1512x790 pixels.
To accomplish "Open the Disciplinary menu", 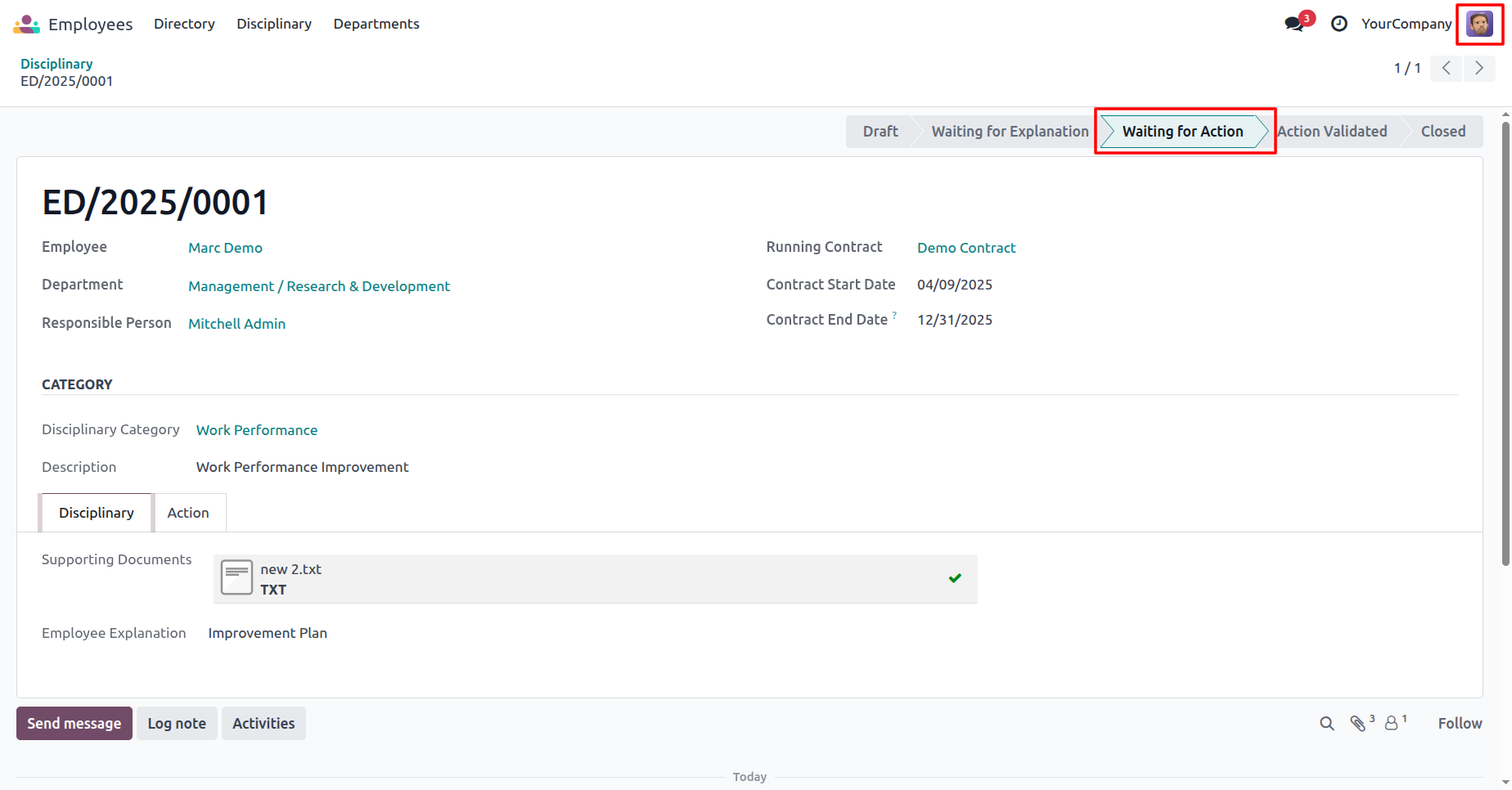I will pos(274,24).
